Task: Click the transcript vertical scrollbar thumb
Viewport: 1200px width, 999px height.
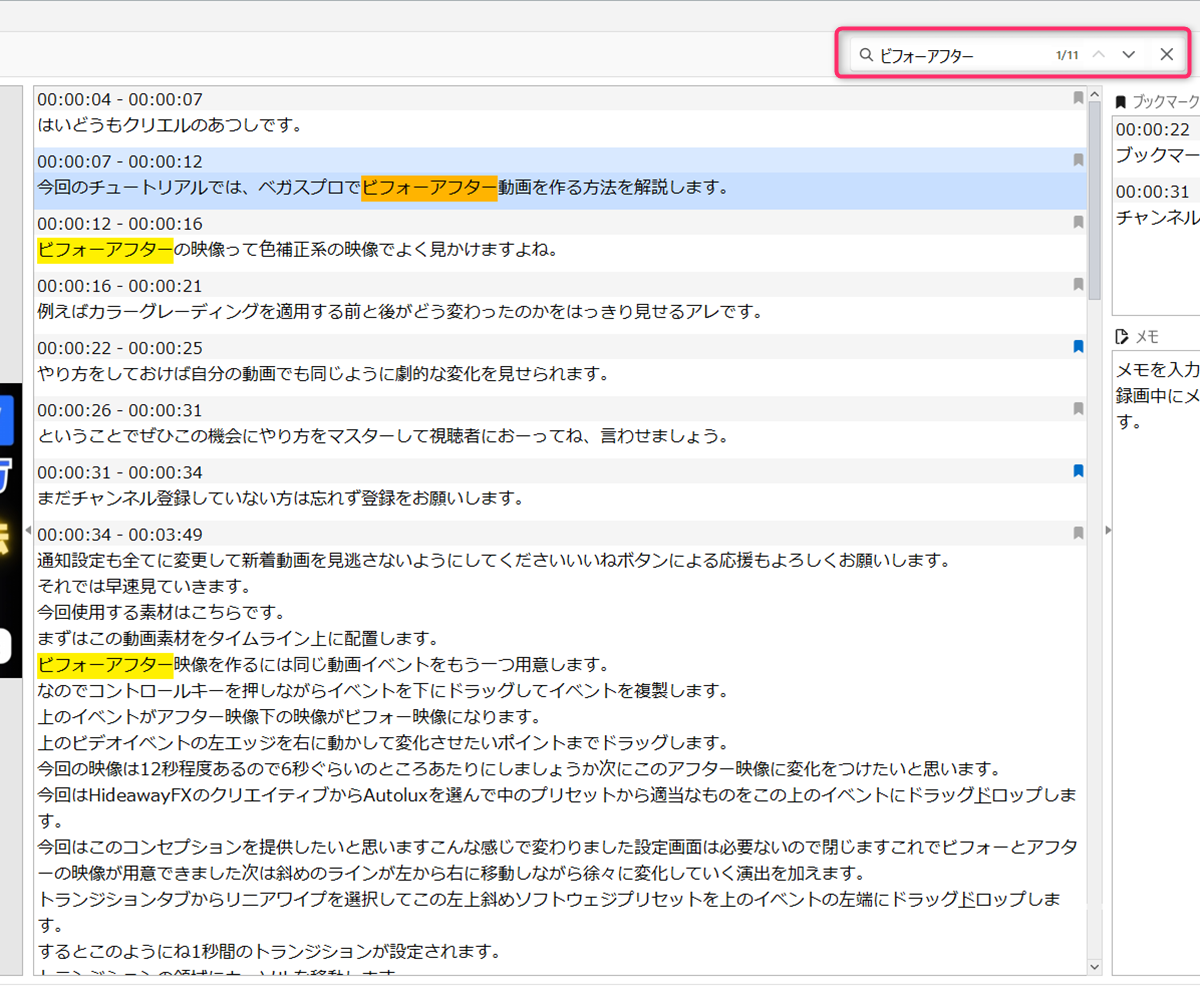Action: (x=1095, y=200)
